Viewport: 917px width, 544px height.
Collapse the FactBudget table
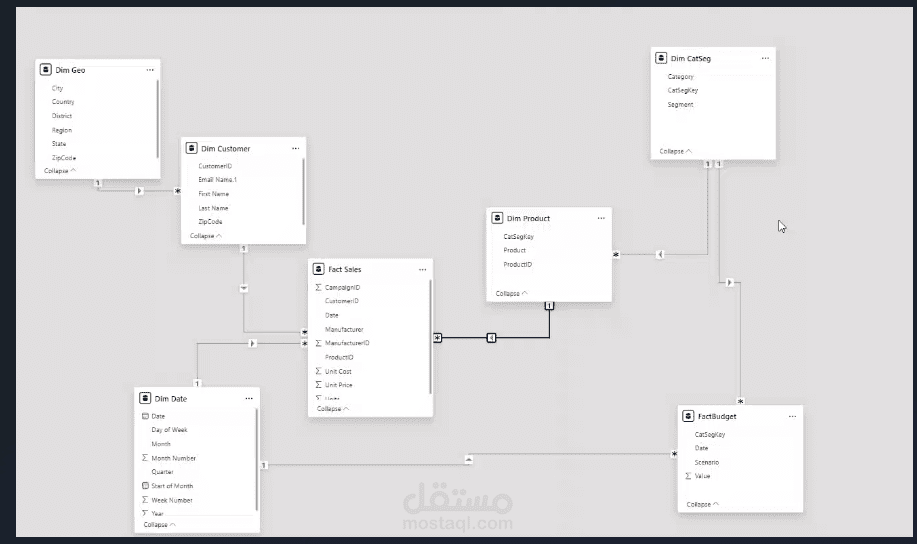point(702,504)
